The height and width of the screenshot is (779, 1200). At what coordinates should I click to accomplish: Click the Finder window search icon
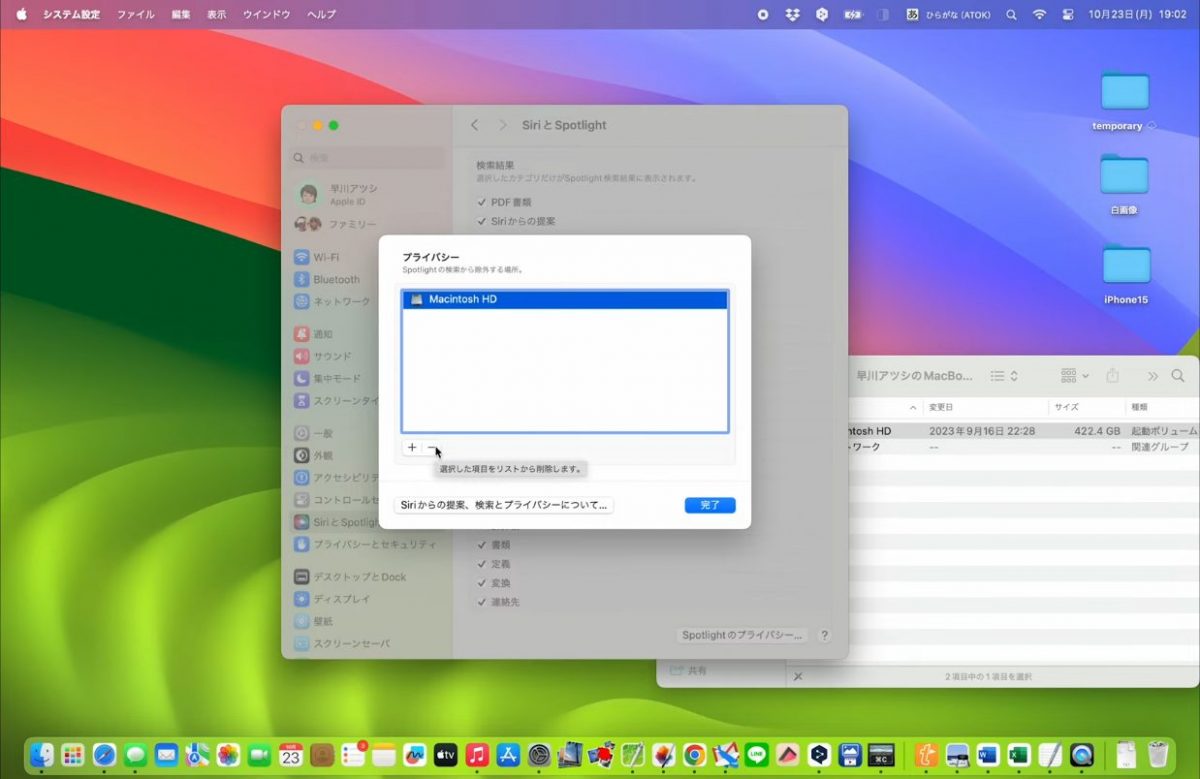tap(1178, 376)
